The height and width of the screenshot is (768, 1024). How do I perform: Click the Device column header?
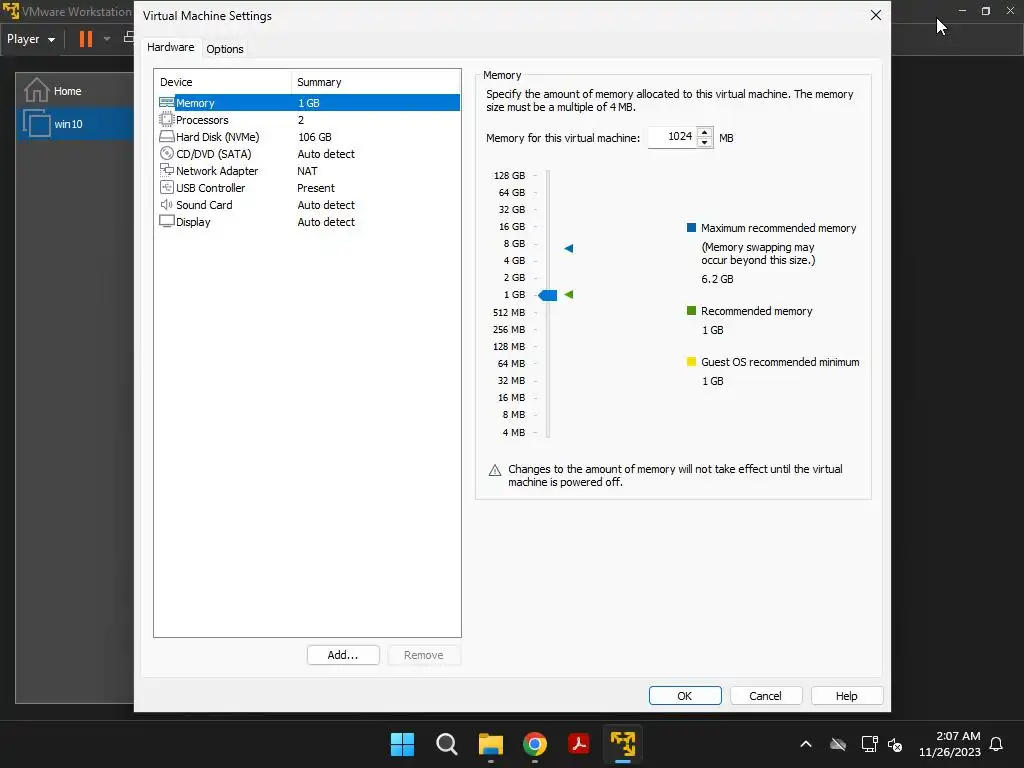[x=223, y=82]
